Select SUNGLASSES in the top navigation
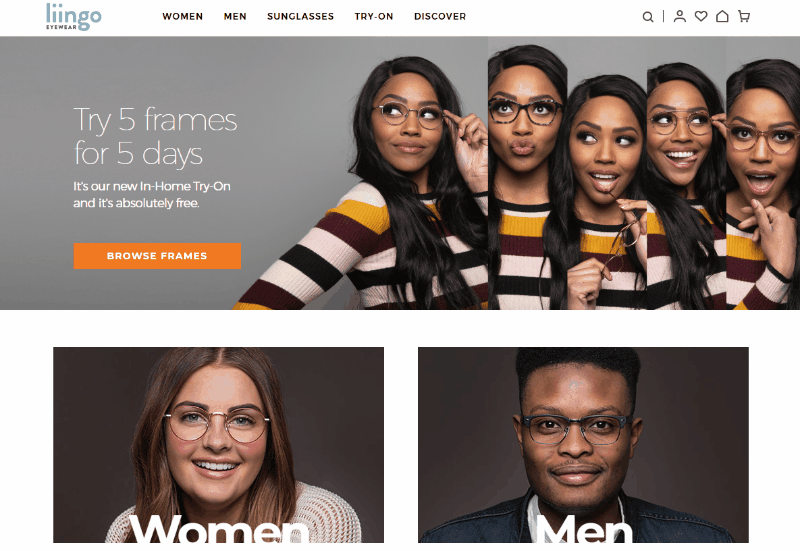 301,17
